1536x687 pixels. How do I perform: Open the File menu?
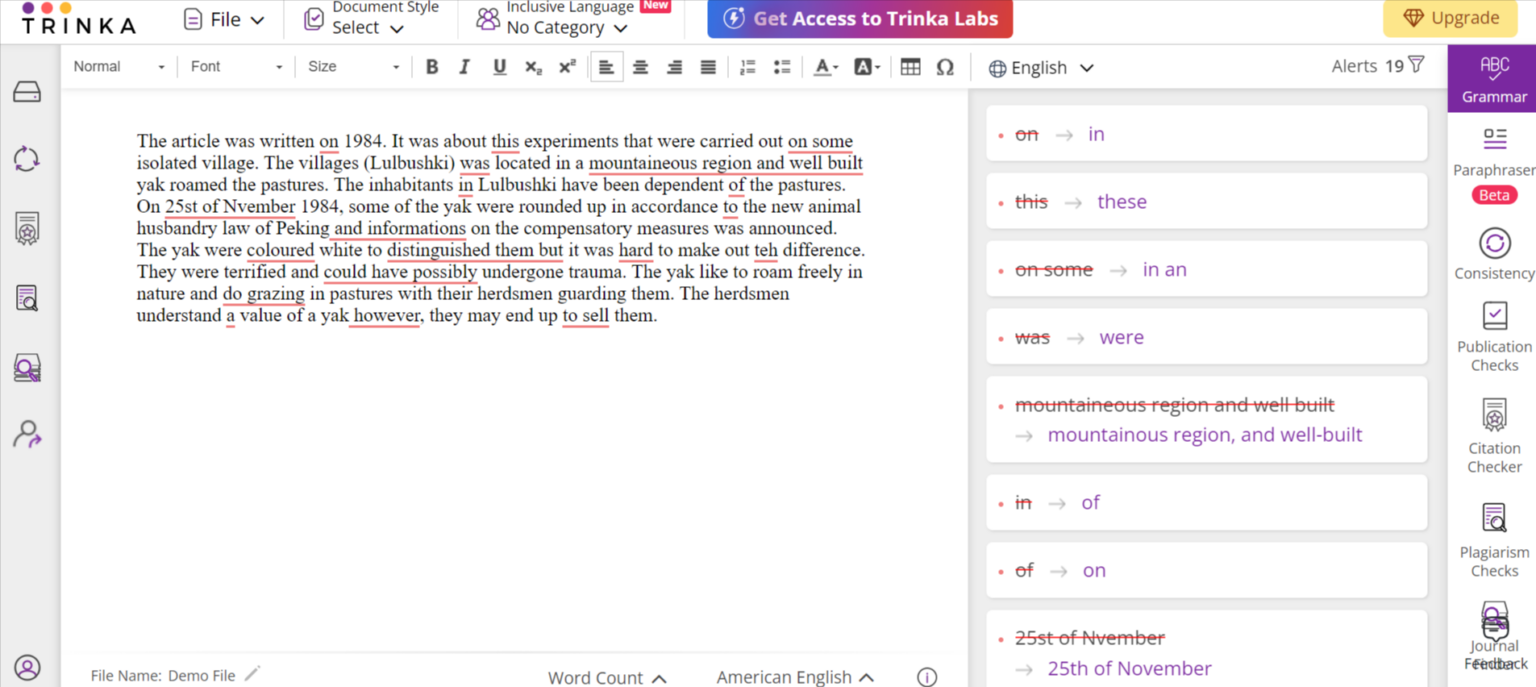click(x=222, y=19)
